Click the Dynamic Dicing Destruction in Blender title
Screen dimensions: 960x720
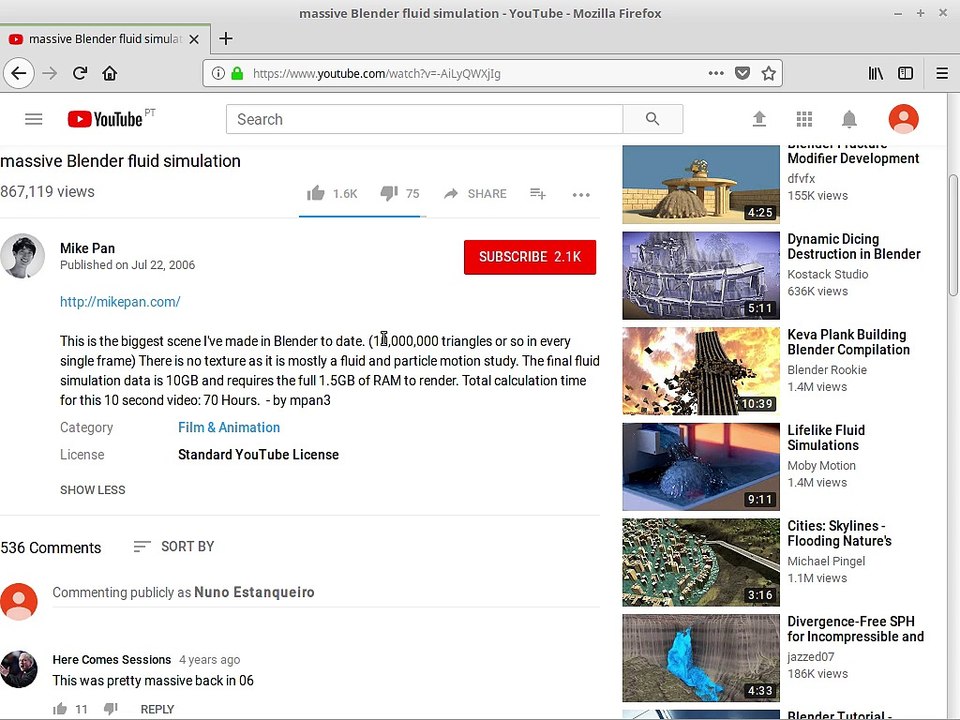click(853, 246)
